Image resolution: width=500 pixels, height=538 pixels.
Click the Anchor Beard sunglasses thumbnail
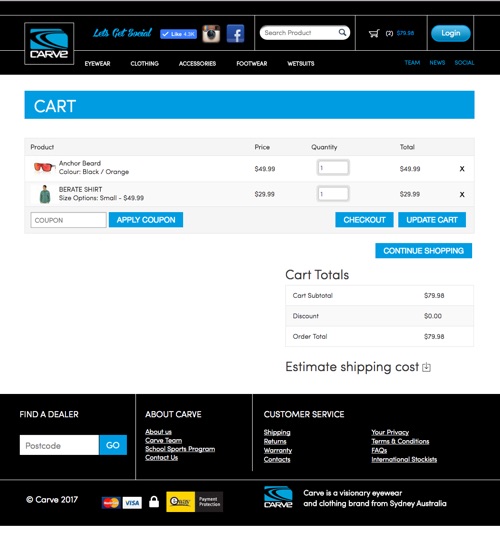click(x=44, y=167)
